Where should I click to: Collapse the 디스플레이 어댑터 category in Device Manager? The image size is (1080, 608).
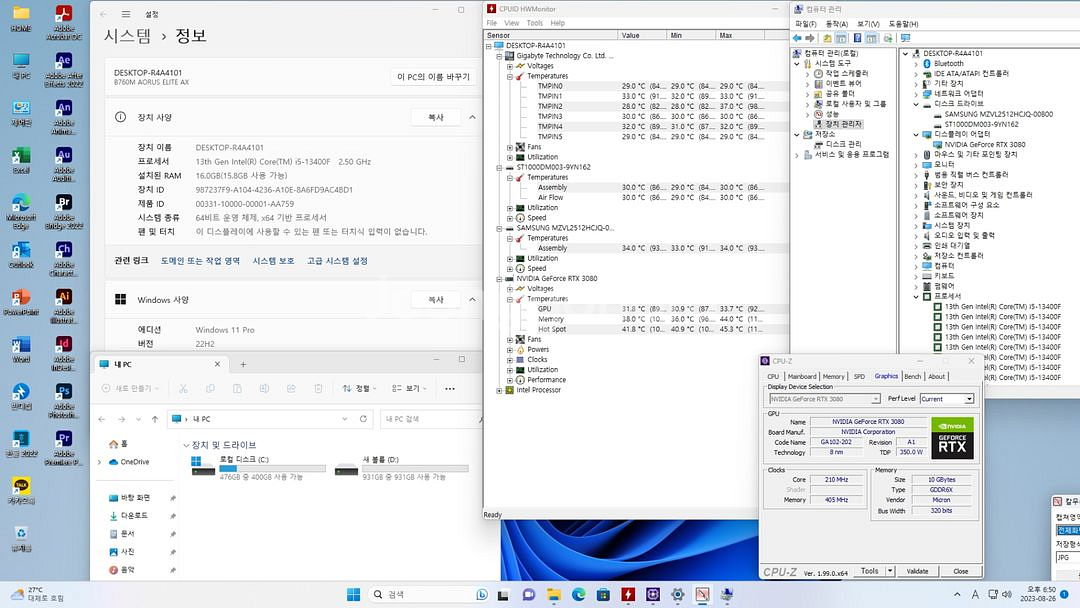(x=916, y=134)
